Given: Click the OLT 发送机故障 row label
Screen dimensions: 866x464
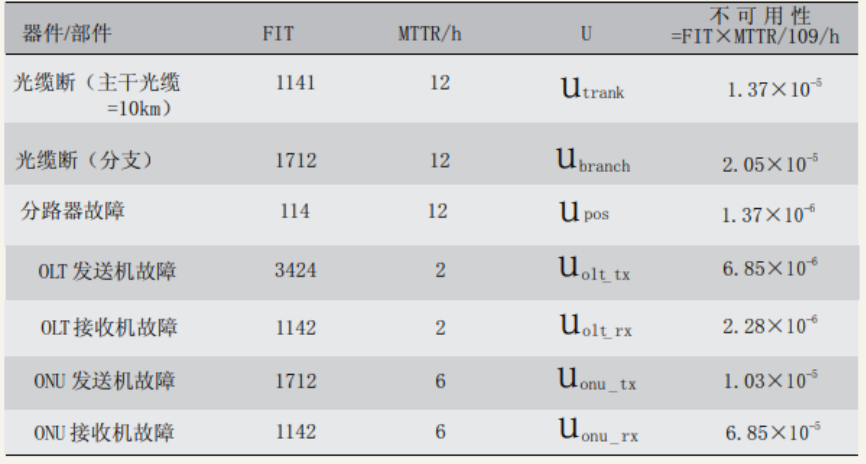Looking at the screenshot, I should pos(107,271).
